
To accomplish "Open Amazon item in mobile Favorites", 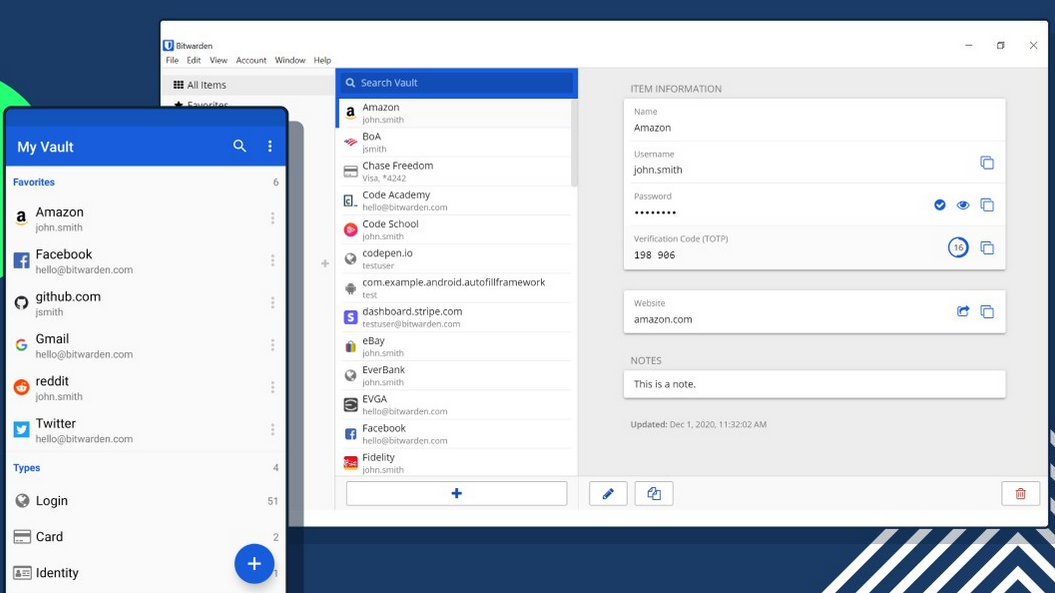I will coord(146,219).
